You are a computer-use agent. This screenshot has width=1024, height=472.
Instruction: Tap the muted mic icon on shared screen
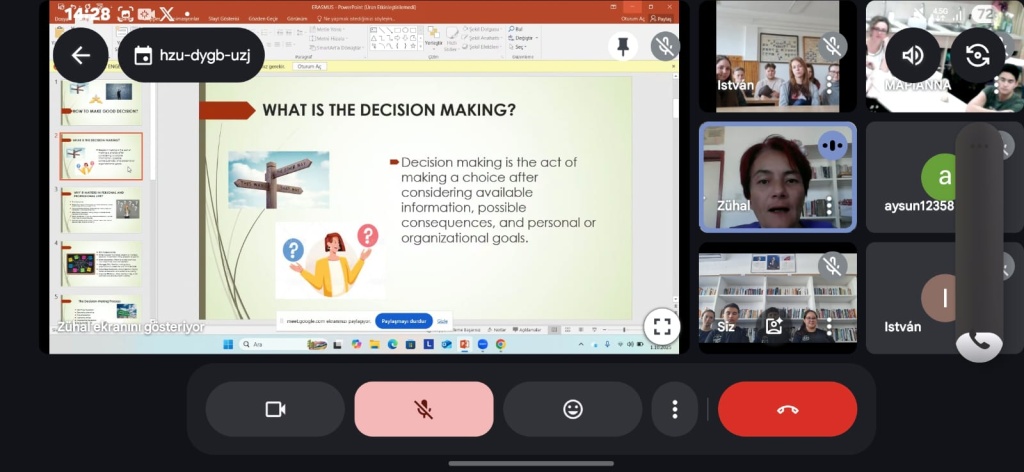[664, 46]
